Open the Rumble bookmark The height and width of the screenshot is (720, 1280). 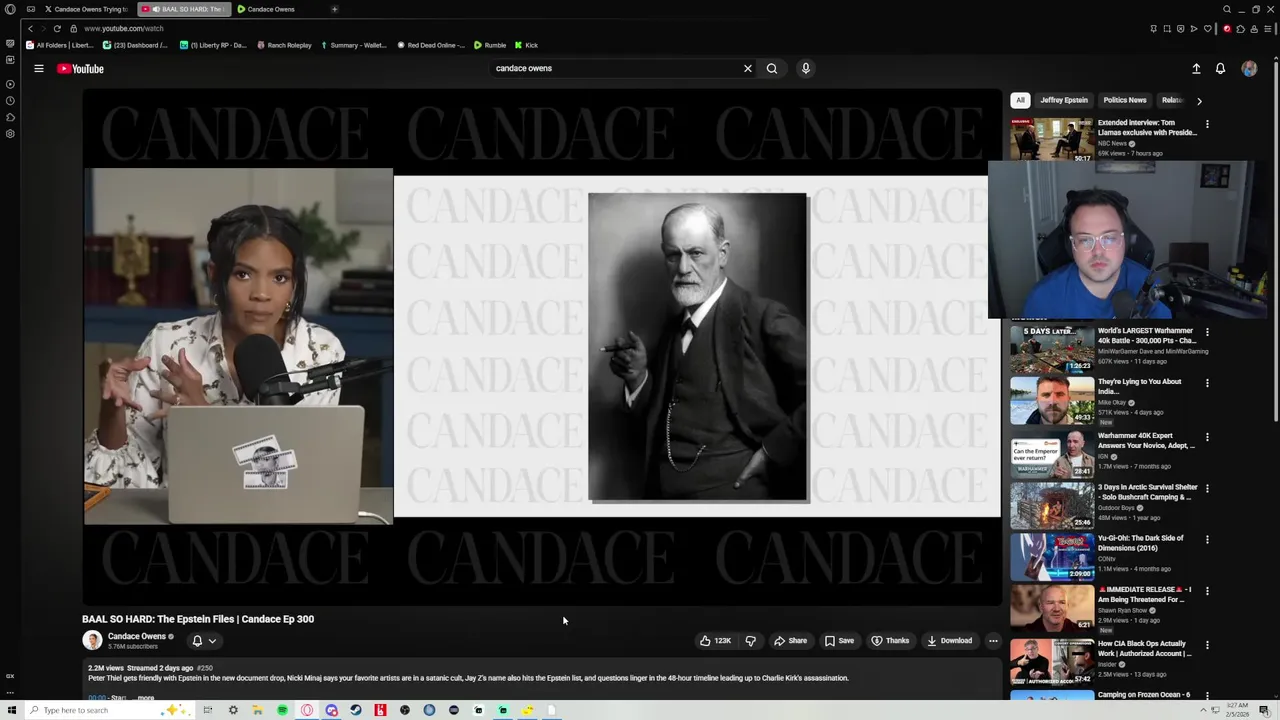(490, 45)
